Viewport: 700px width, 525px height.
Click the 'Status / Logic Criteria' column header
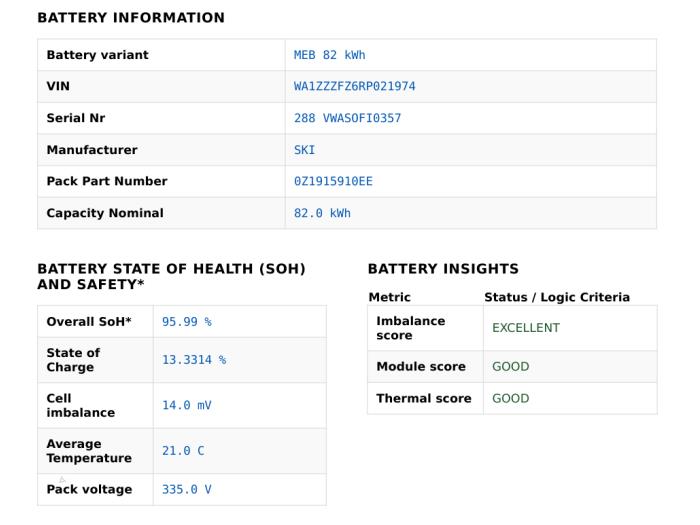pyautogui.click(x=557, y=297)
